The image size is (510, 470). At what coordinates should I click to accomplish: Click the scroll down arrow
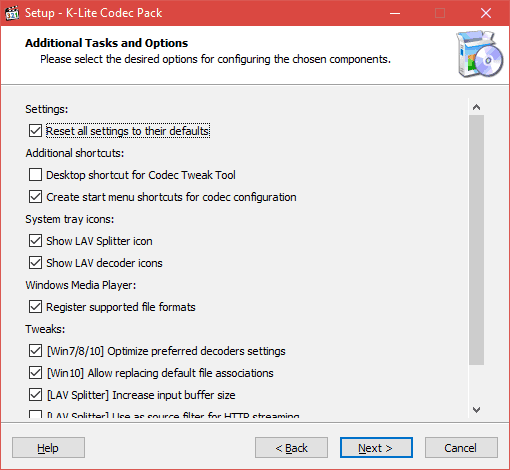[x=476, y=410]
